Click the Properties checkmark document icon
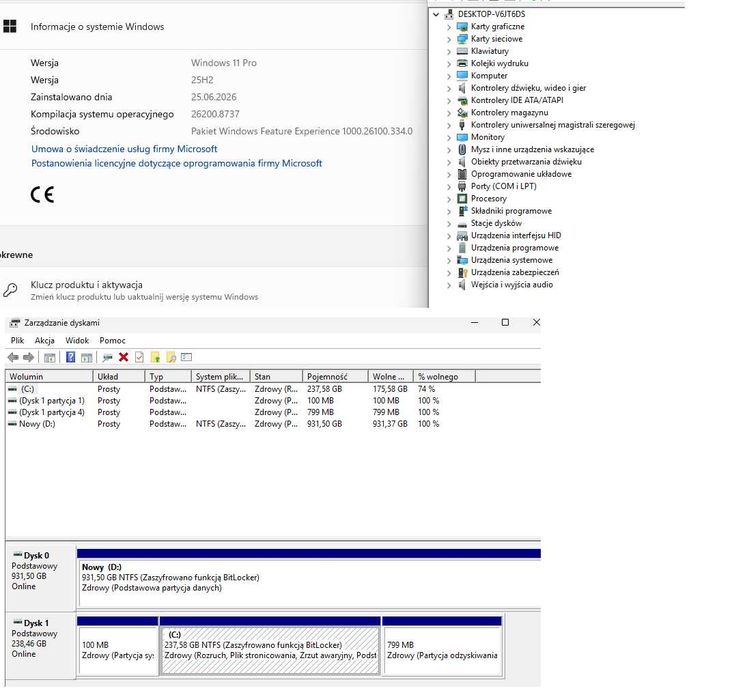The height and width of the screenshot is (699, 747). (x=139, y=357)
